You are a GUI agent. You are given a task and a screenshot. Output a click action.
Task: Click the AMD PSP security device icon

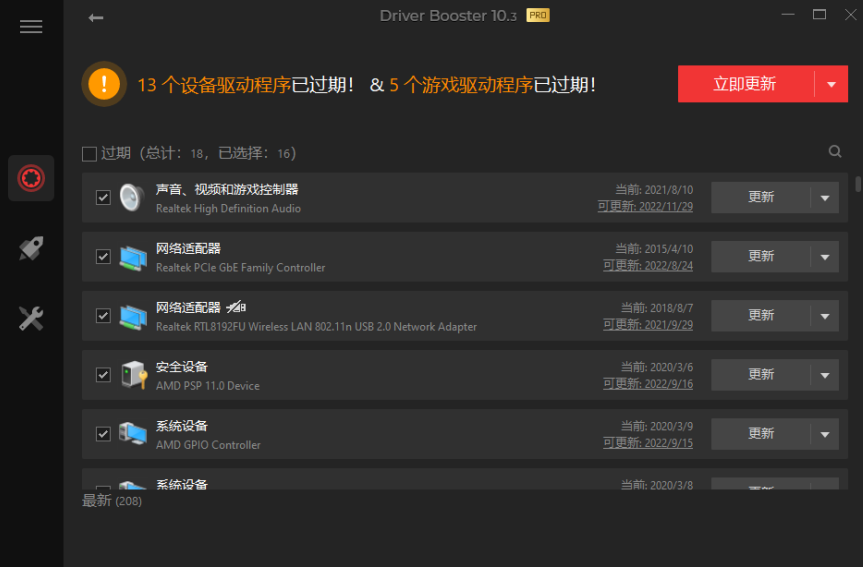click(x=134, y=375)
